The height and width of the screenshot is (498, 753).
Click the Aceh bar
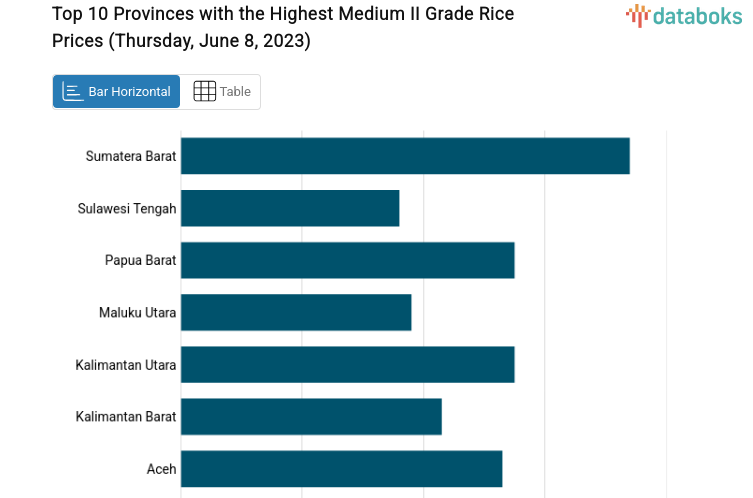(x=341, y=468)
